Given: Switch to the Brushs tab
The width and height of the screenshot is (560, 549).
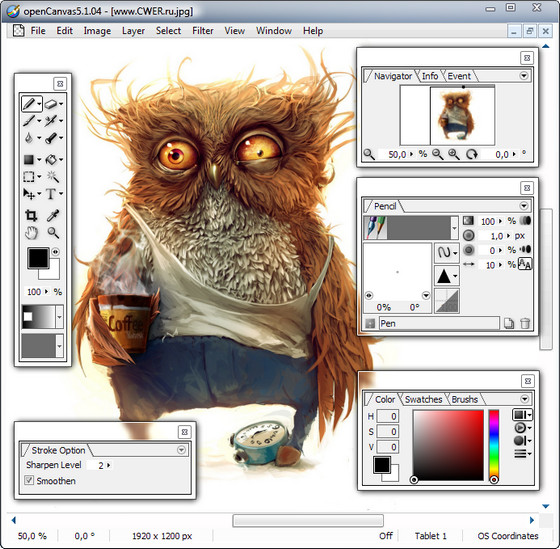Looking at the screenshot, I should pyautogui.click(x=465, y=399).
